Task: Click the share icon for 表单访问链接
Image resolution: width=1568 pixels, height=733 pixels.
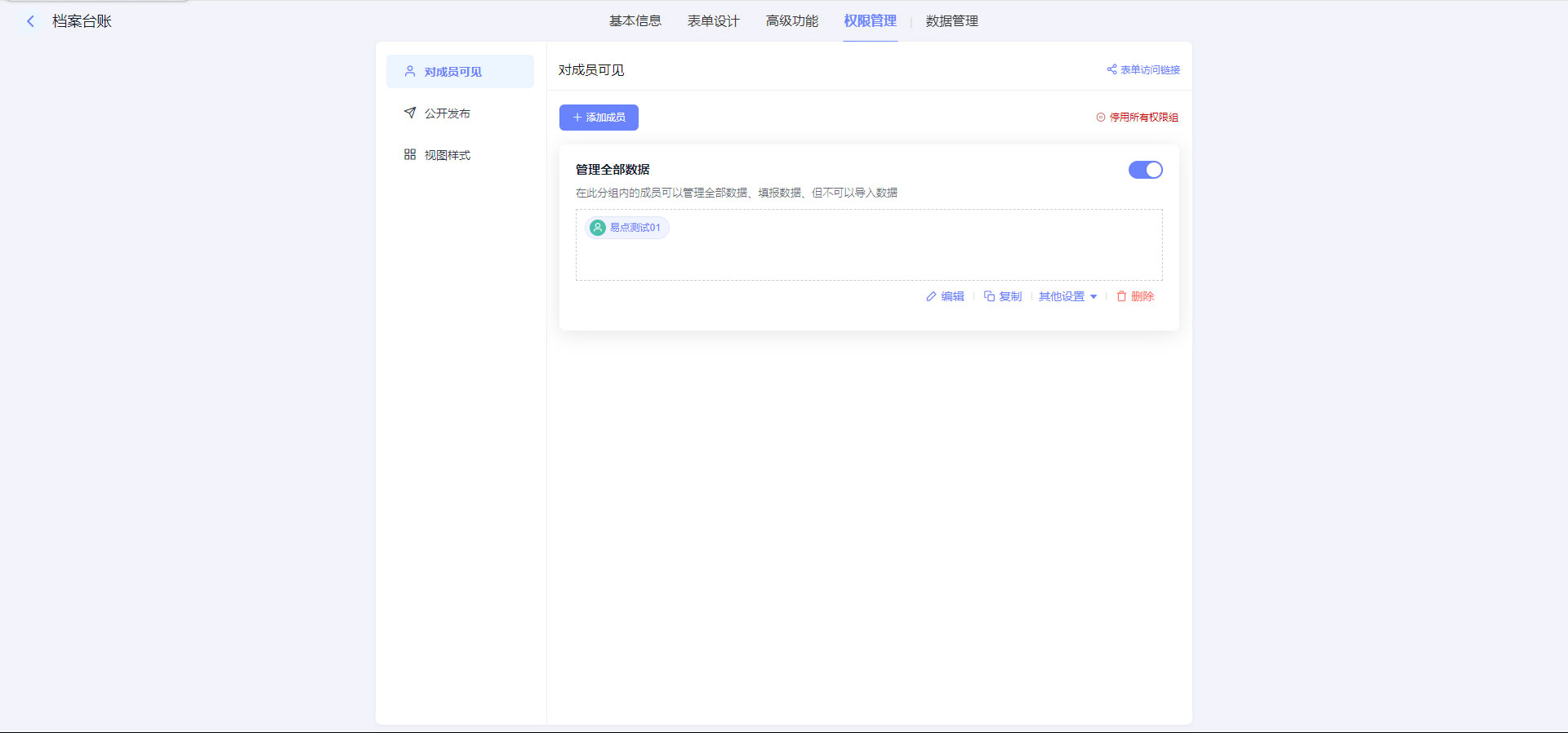Action: 1111,69
